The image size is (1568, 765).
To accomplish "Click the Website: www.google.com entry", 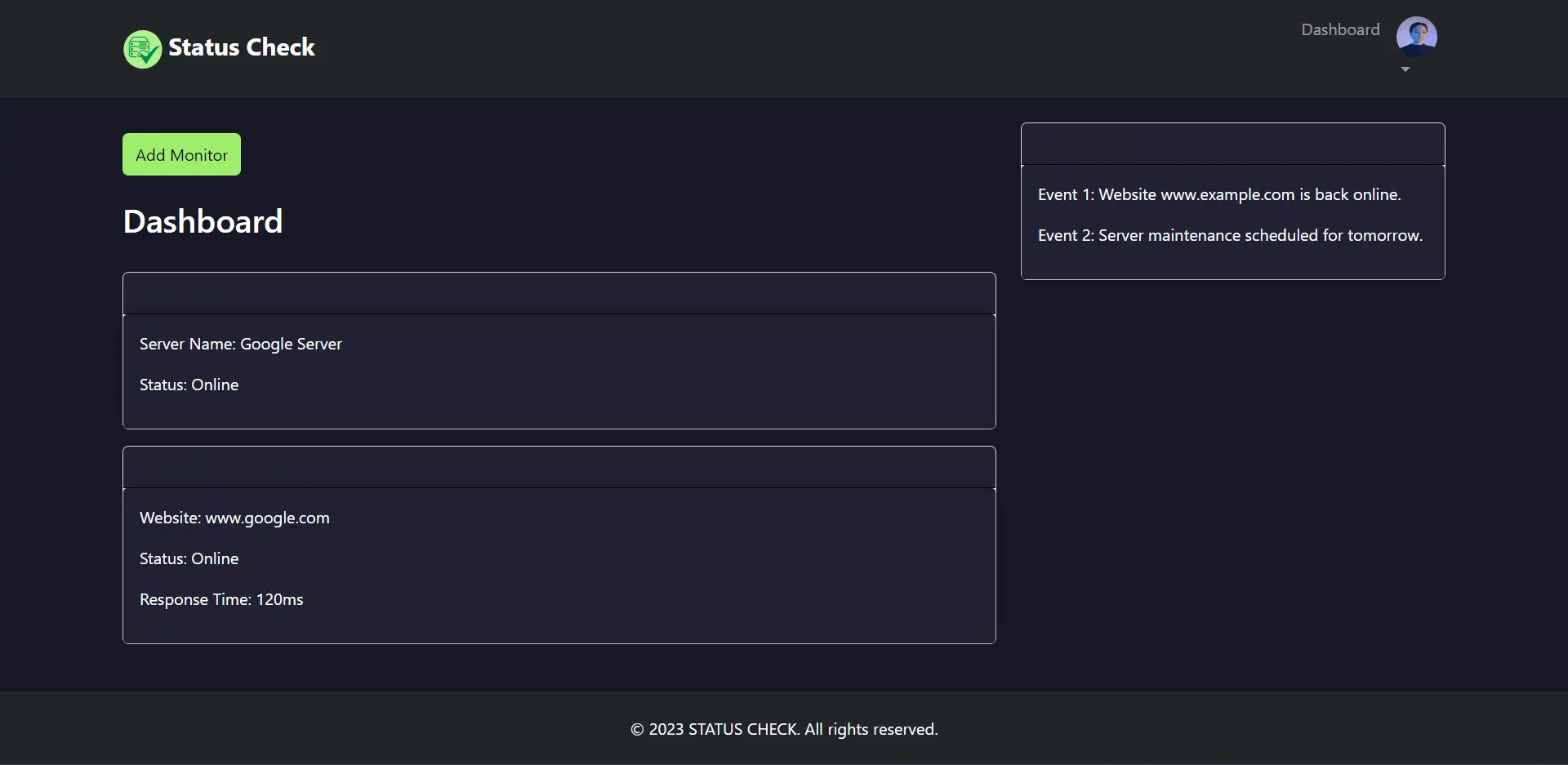I will pos(234,518).
